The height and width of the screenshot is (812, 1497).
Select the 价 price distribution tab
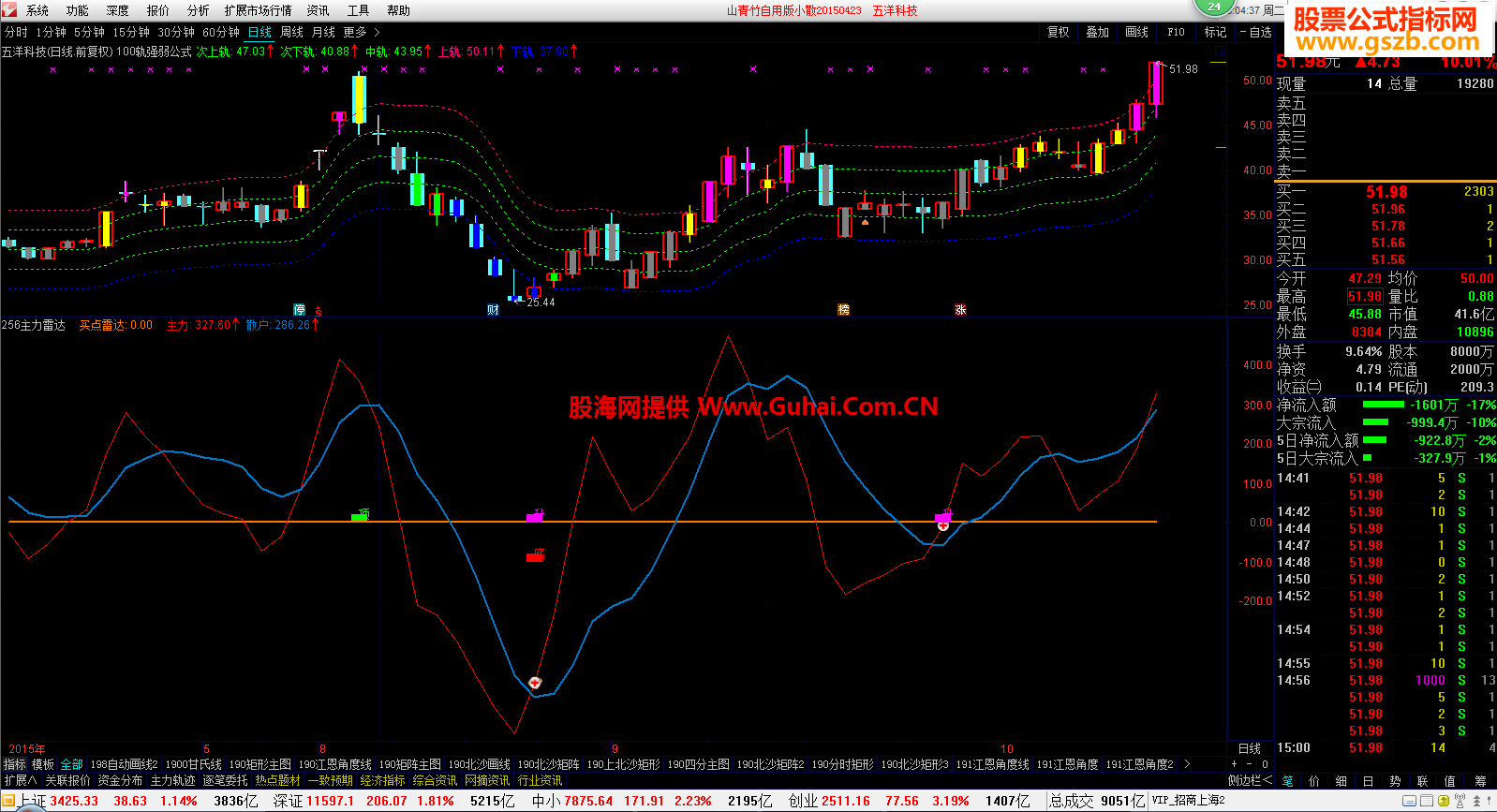pos(1314,780)
